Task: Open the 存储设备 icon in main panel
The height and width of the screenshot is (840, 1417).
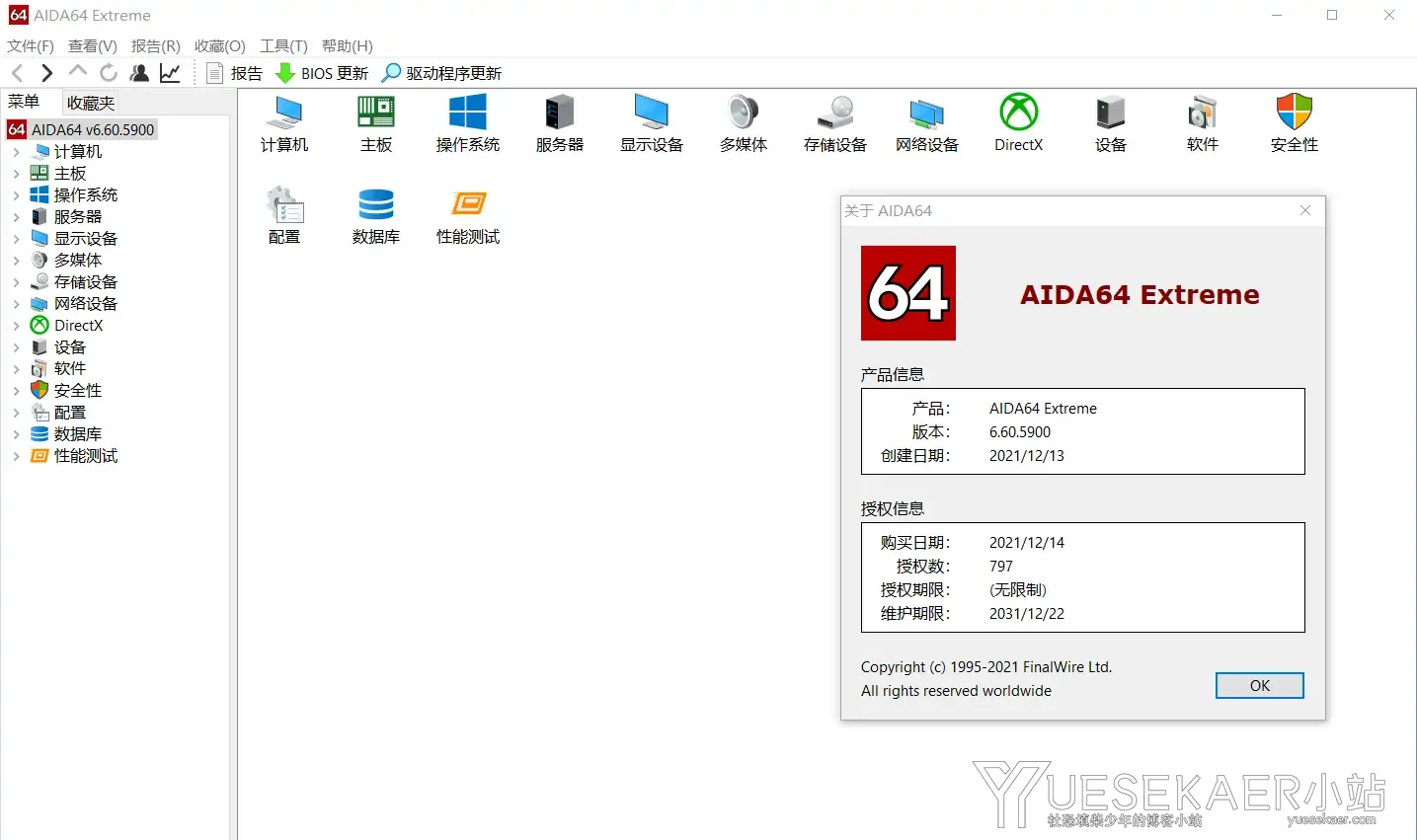Action: [835, 123]
